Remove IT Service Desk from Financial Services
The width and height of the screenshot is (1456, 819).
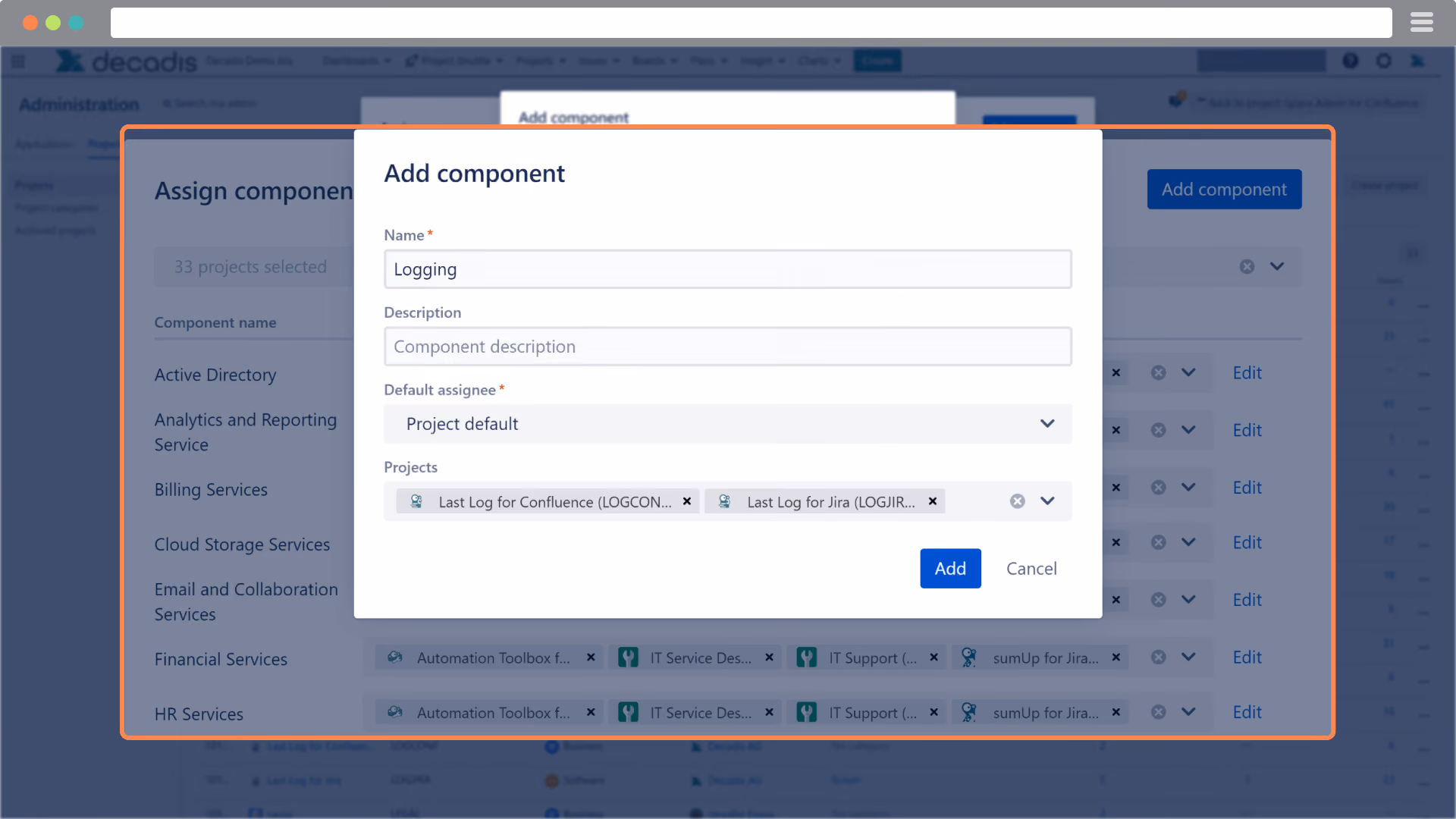pos(769,657)
